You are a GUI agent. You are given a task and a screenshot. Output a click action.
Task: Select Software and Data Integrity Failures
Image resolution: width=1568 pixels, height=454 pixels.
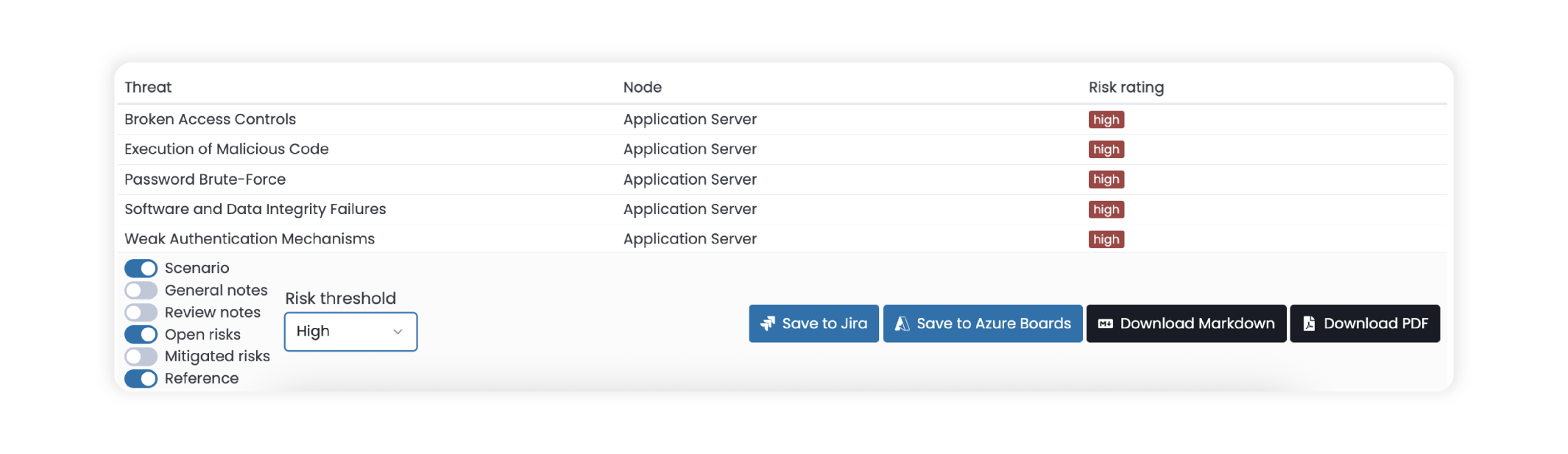pos(255,209)
